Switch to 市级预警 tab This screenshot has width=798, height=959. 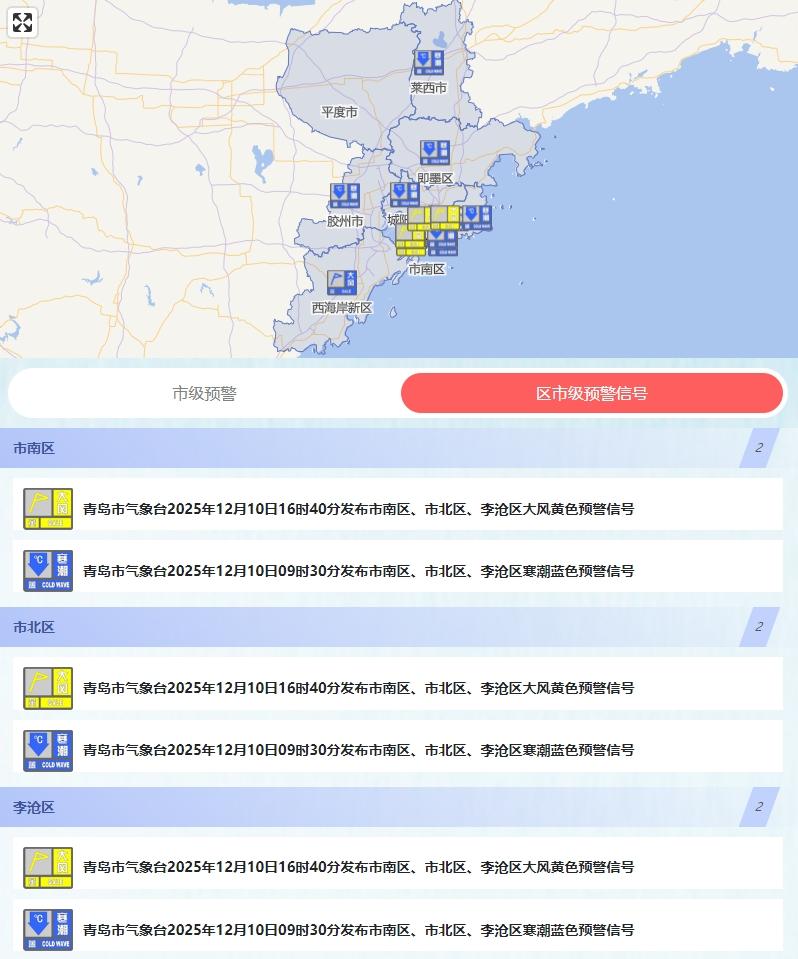(x=204, y=393)
